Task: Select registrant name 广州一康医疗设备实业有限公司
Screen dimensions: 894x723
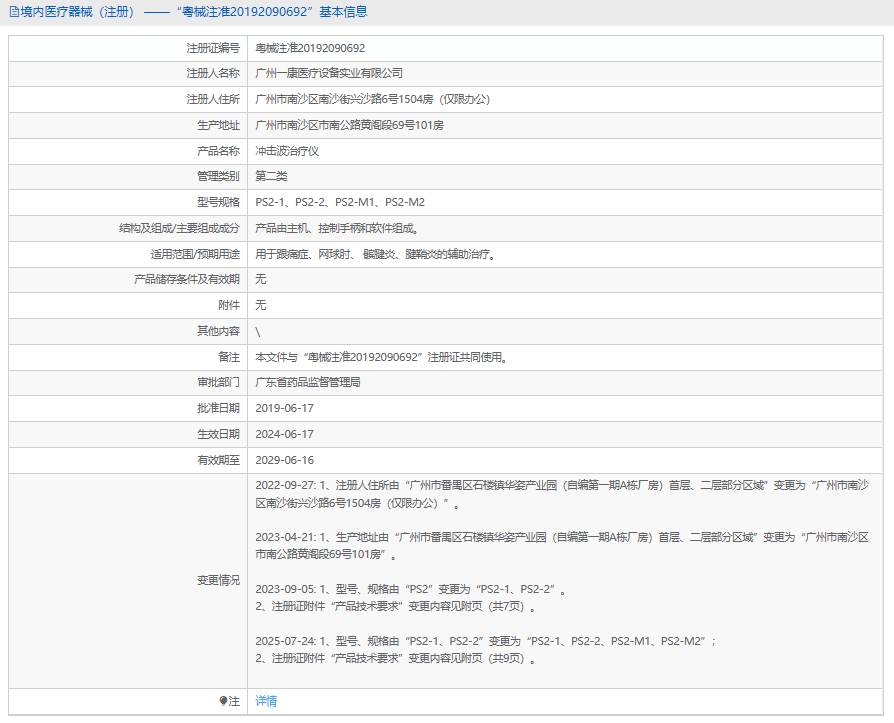Action: tap(329, 74)
